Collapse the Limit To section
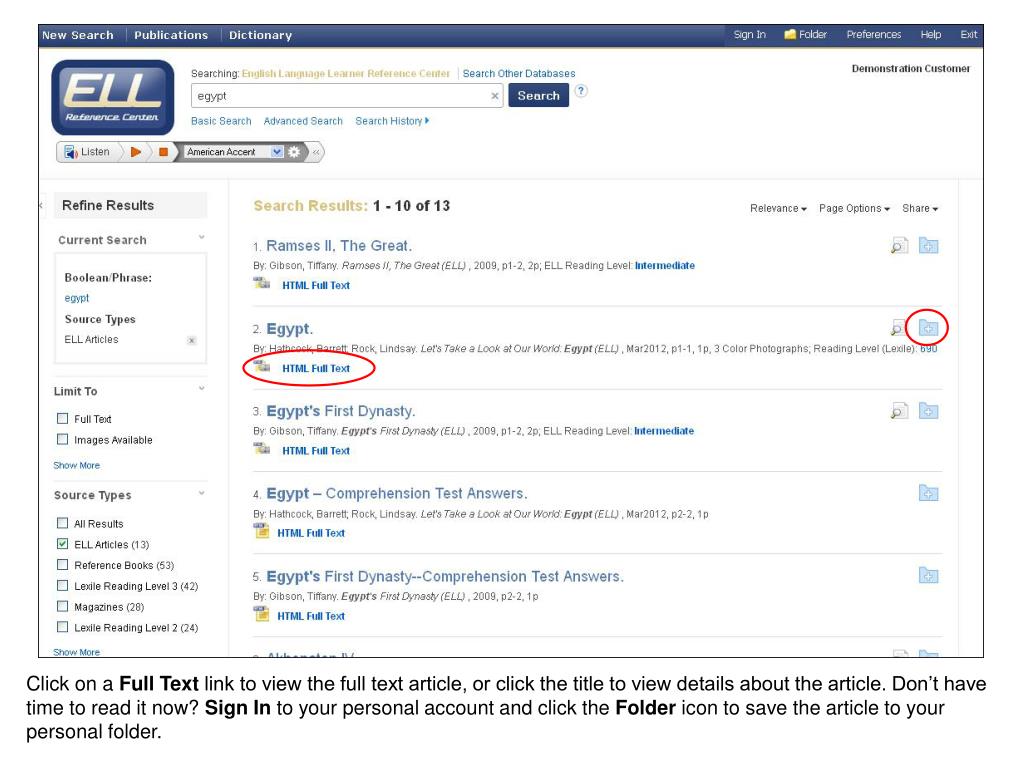Screen dimensions: 1024x768 pos(202,389)
